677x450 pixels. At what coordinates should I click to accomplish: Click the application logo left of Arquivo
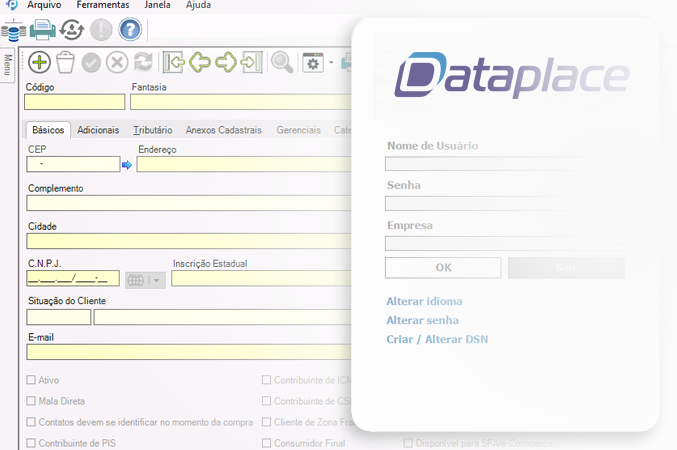pyautogui.click(x=12, y=4)
